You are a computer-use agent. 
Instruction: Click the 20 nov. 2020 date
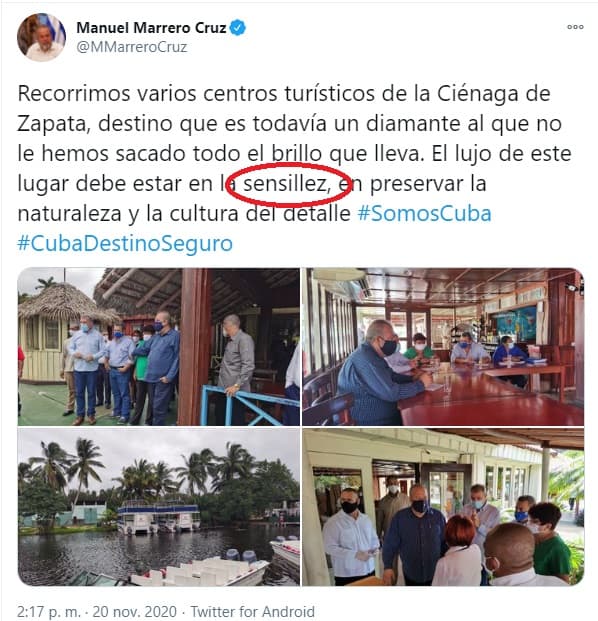(135, 611)
